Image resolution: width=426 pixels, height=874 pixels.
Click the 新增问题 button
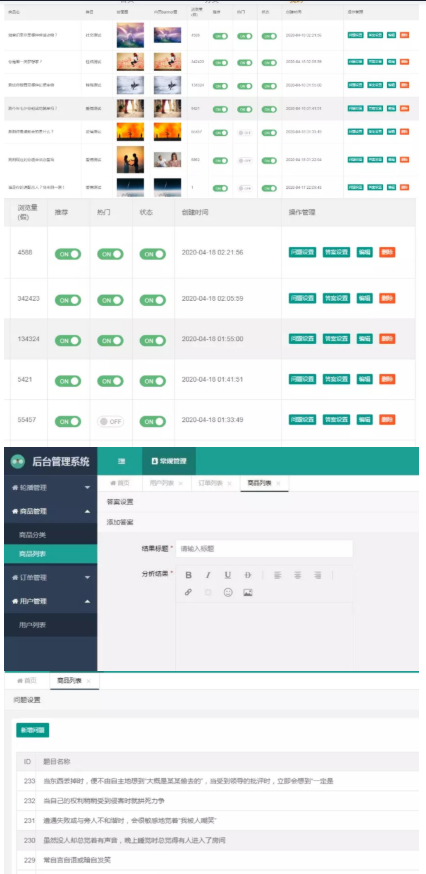(x=32, y=730)
